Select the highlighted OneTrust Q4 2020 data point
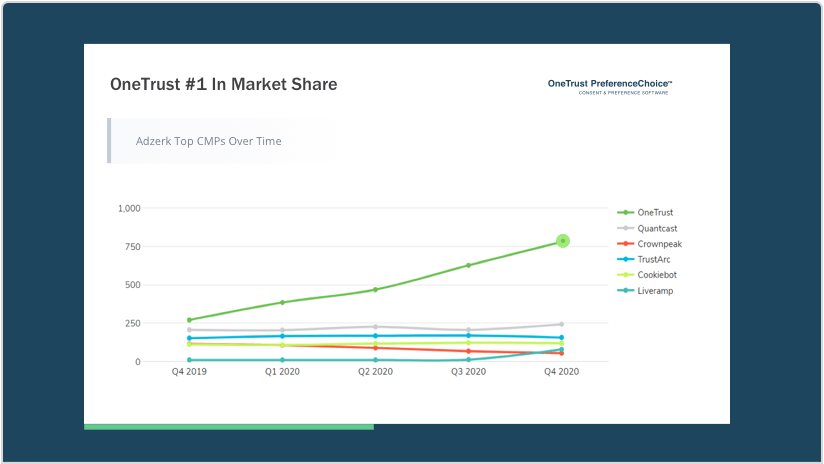The height and width of the screenshot is (464, 824). (x=563, y=241)
